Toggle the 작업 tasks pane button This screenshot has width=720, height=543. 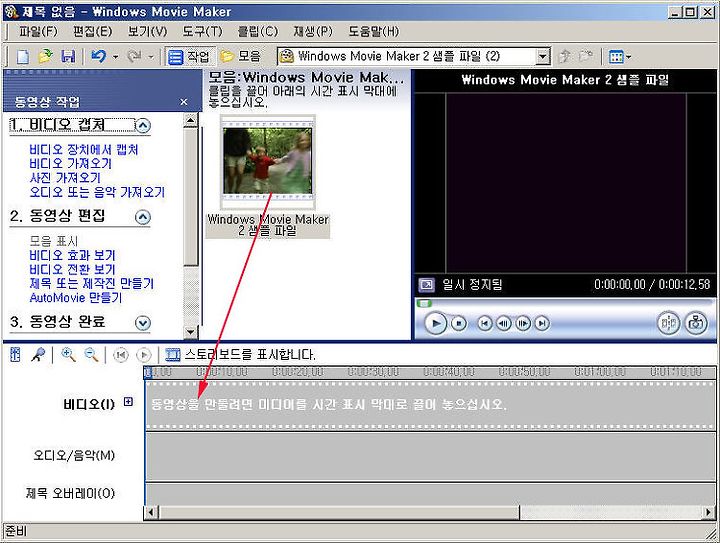pyautogui.click(x=189, y=56)
